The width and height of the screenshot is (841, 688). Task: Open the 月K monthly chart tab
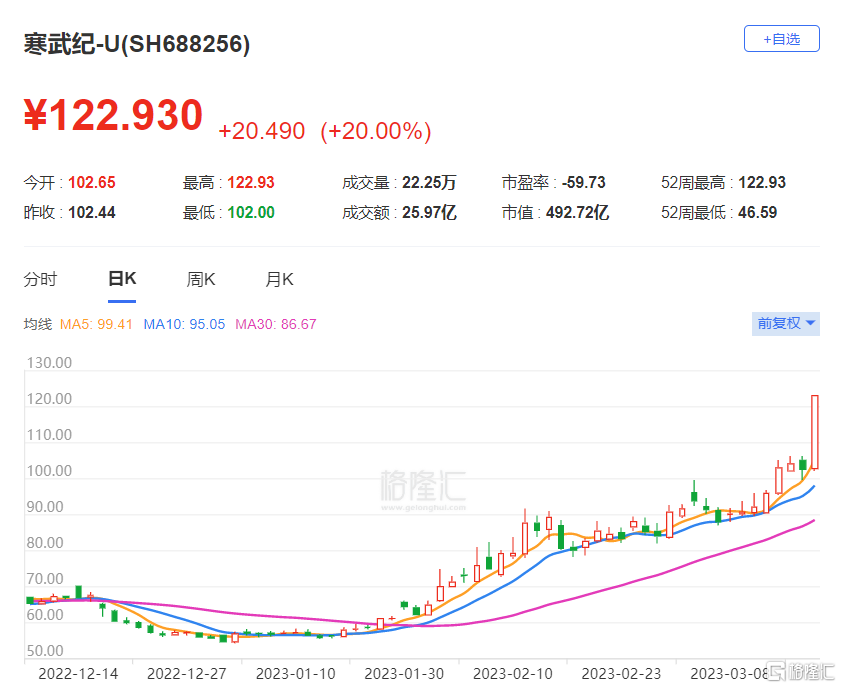click(x=279, y=279)
